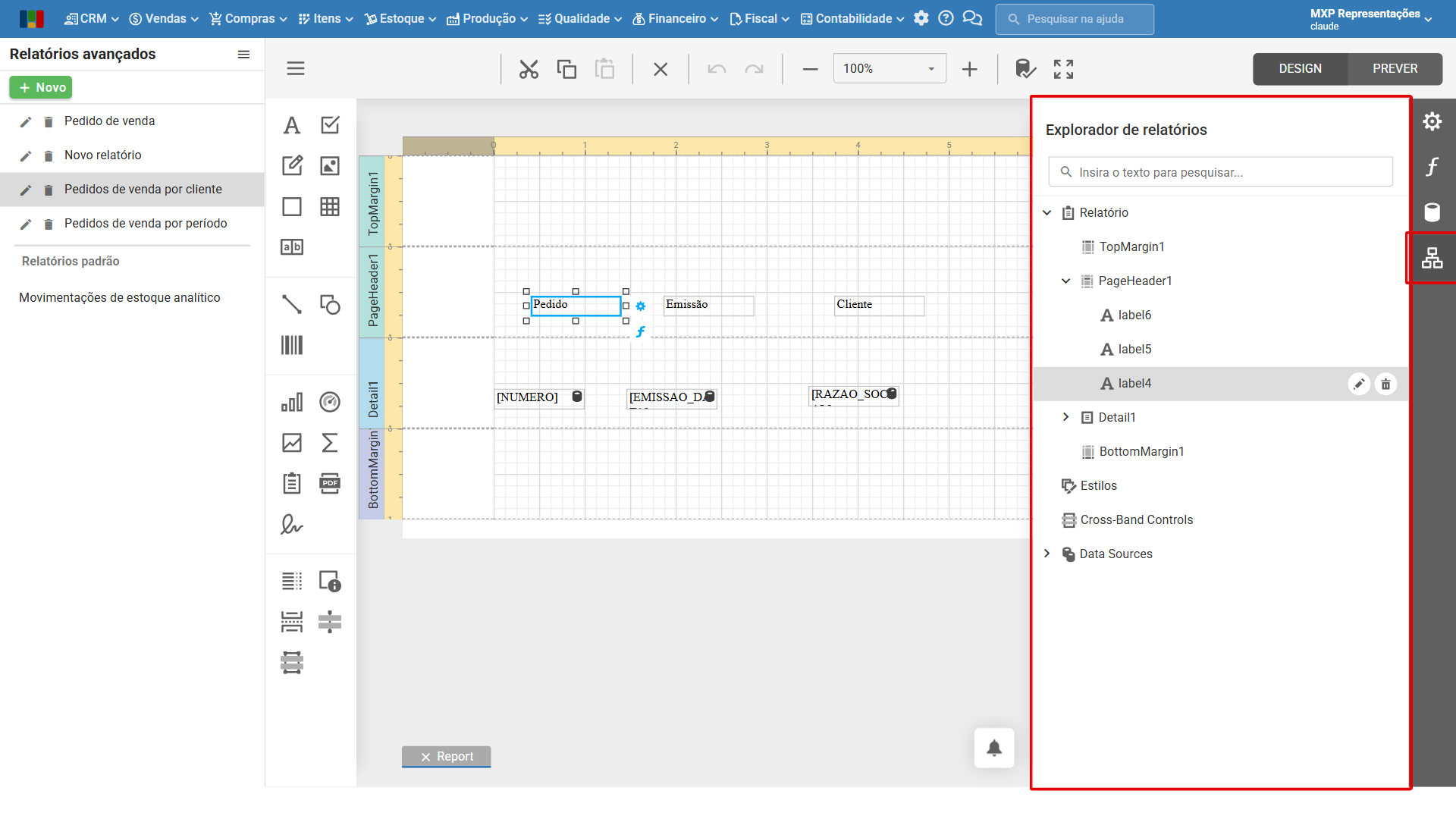Open the Estoque menu

click(x=400, y=19)
